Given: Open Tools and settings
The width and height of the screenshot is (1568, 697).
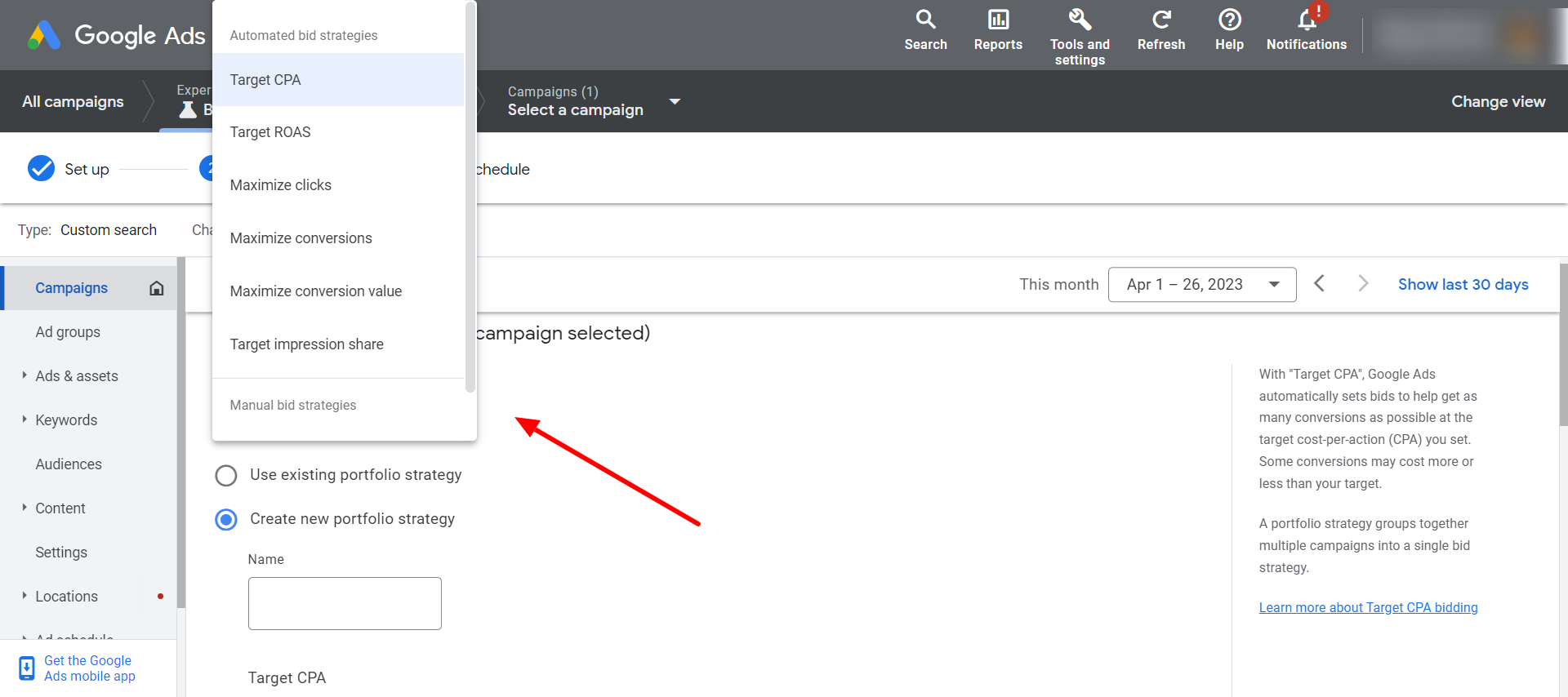Looking at the screenshot, I should coord(1080,37).
